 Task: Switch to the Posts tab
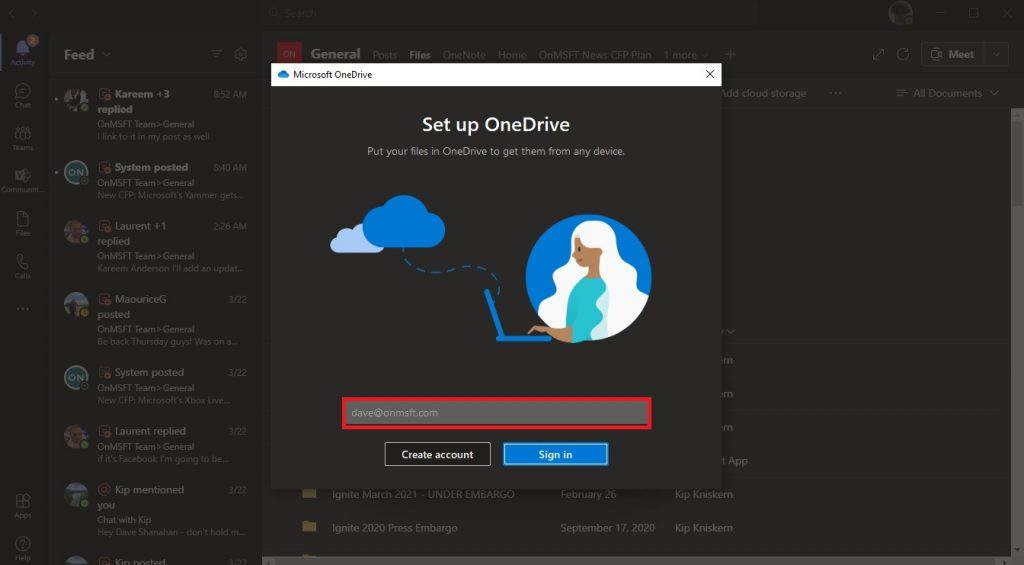point(385,56)
